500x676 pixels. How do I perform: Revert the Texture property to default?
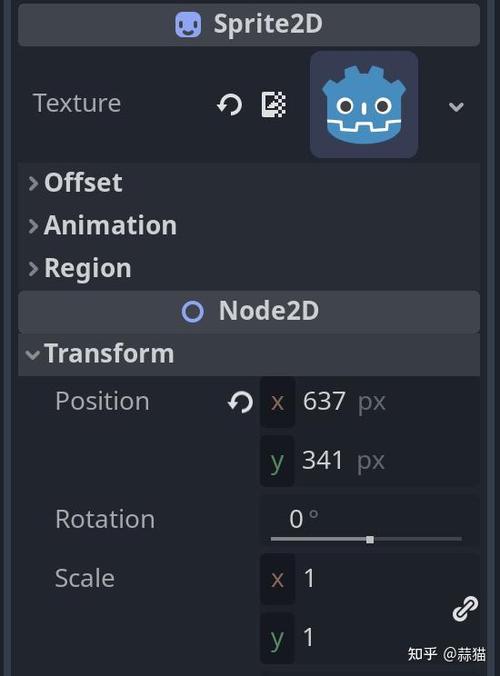(x=230, y=105)
